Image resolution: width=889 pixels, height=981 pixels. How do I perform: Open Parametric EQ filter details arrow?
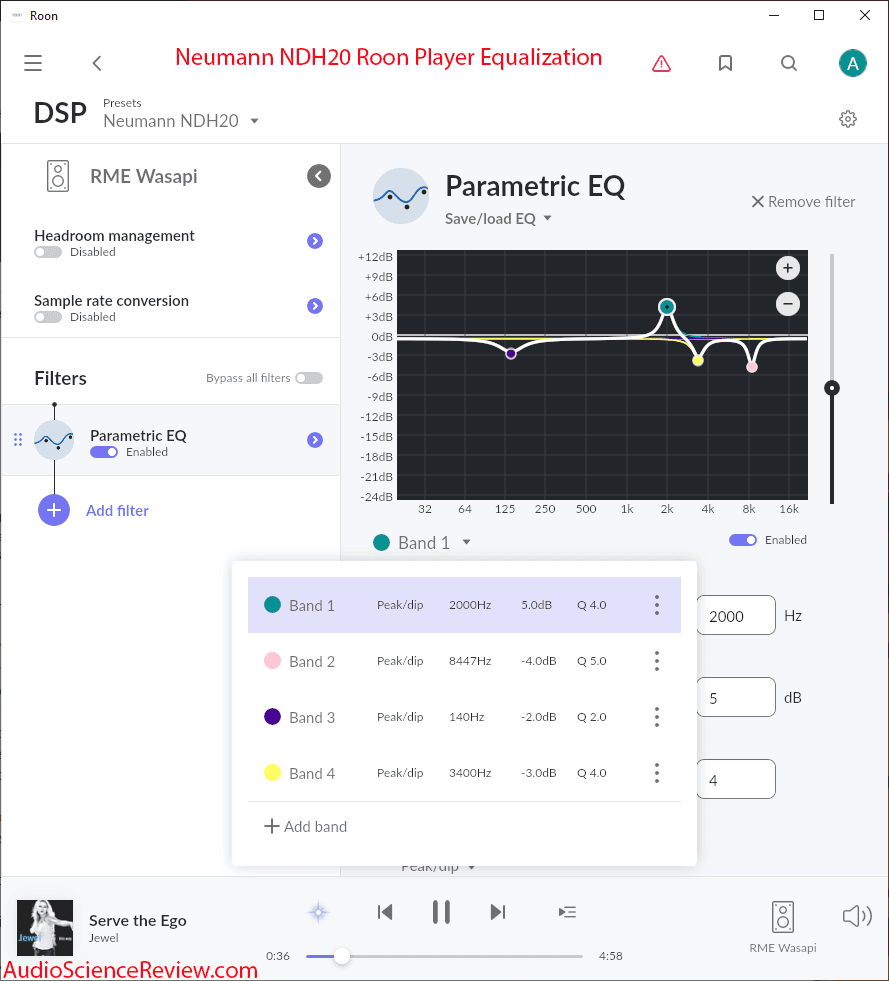coord(315,440)
